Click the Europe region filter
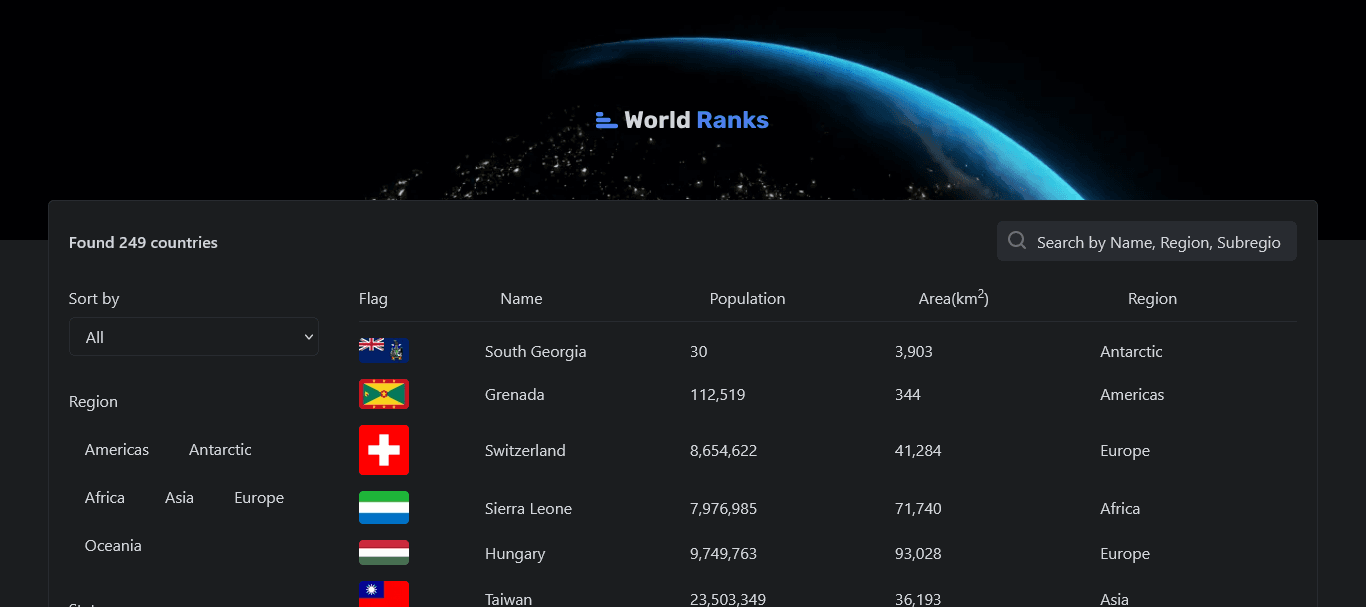The image size is (1366, 607). pyautogui.click(x=258, y=497)
